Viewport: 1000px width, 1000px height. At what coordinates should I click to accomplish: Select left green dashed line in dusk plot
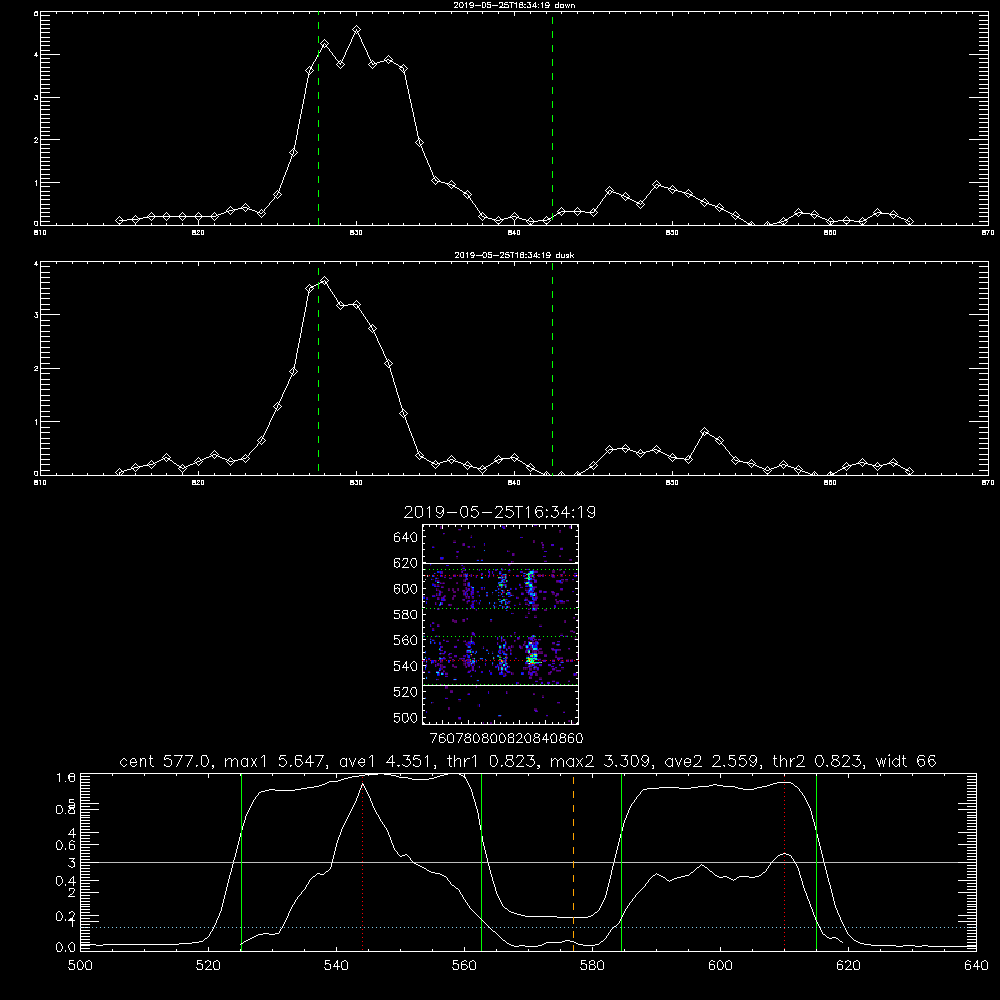pos(318,368)
